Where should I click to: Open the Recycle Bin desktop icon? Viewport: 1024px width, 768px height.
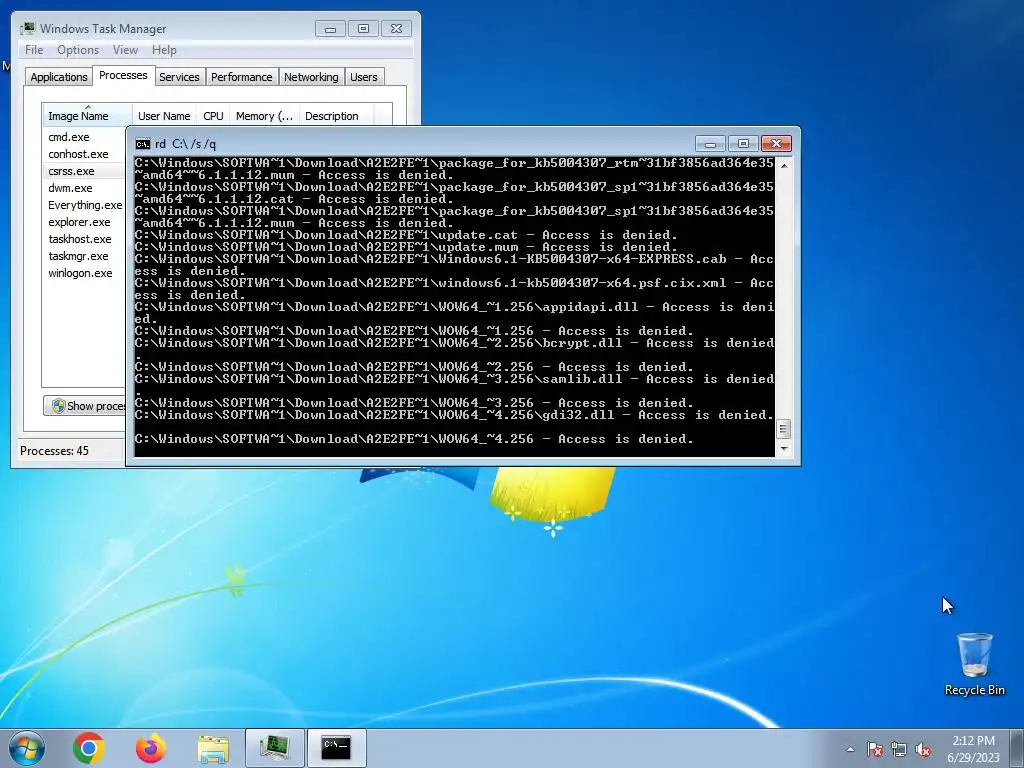point(974,664)
